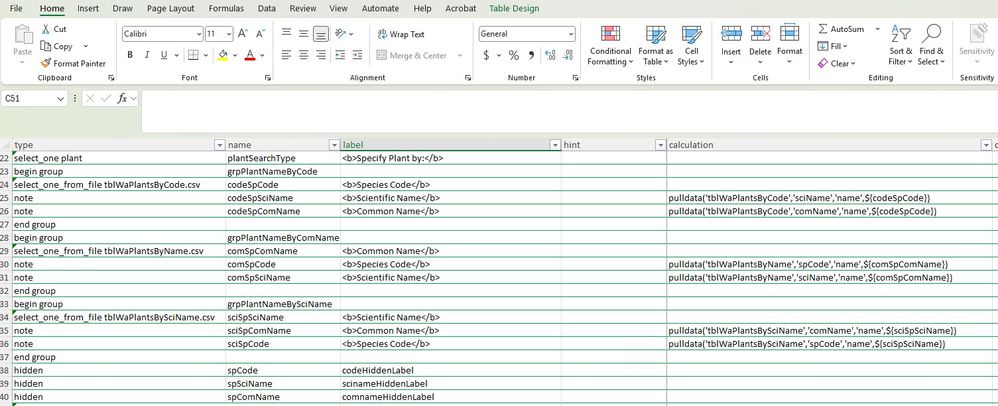The height and width of the screenshot is (406, 998).
Task: Click Insert Function fx button
Action: pos(122,99)
